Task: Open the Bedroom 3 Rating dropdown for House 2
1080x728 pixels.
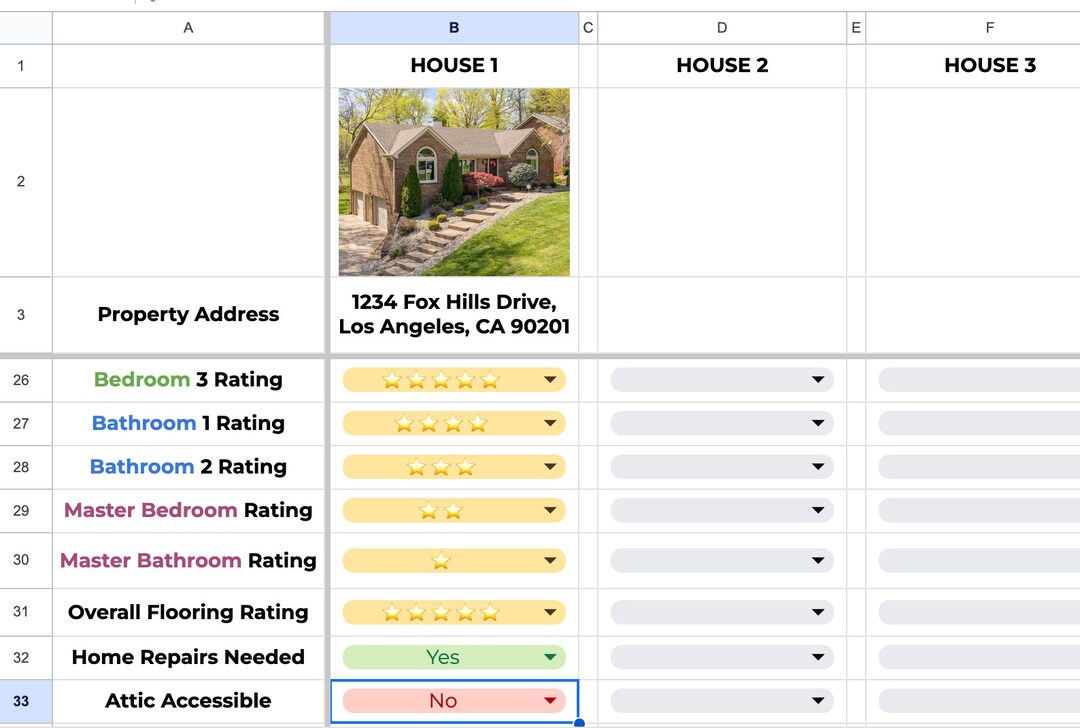Action: click(x=819, y=380)
